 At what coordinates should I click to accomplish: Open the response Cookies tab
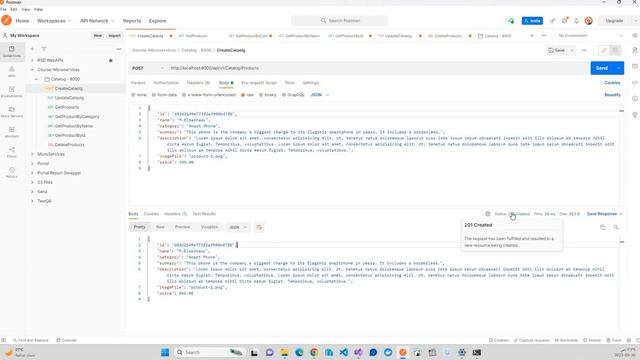pos(151,214)
